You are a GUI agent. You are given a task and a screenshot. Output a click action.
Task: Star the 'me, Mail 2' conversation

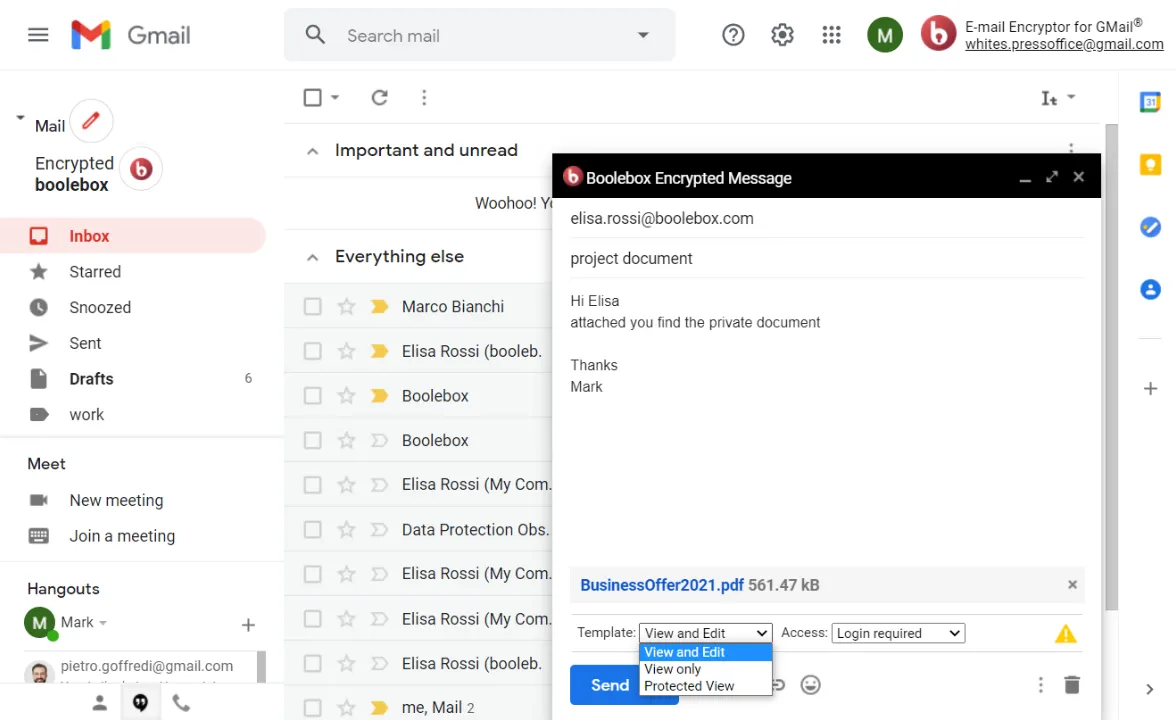pos(346,707)
